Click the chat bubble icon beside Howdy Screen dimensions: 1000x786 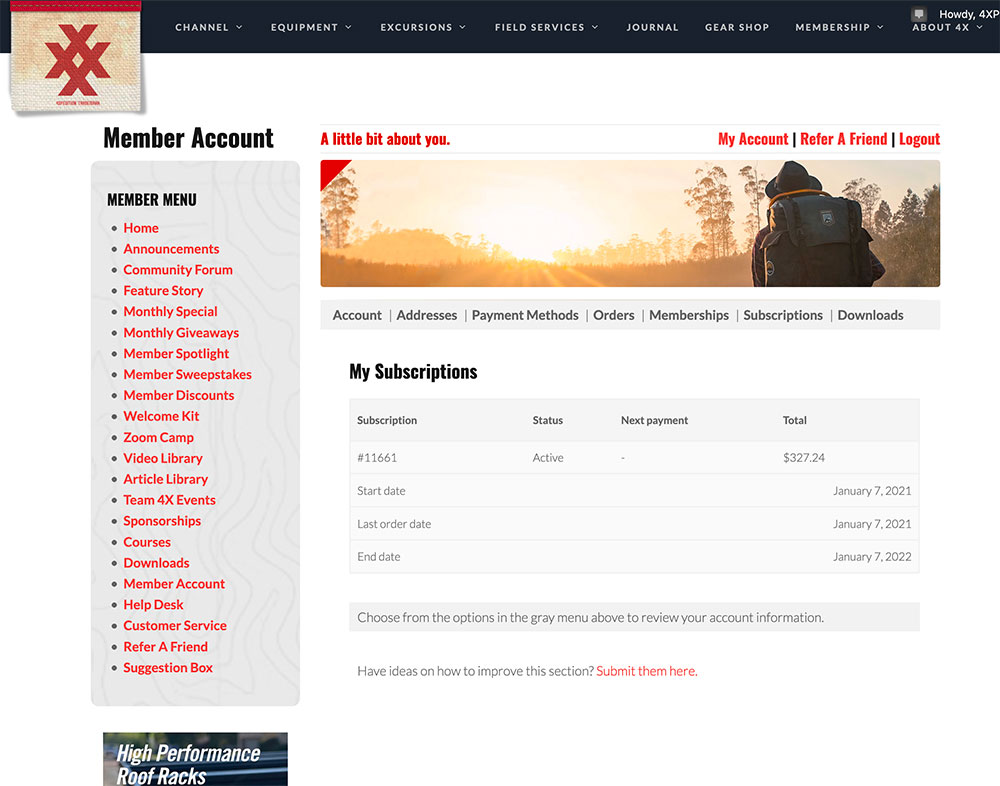point(919,14)
